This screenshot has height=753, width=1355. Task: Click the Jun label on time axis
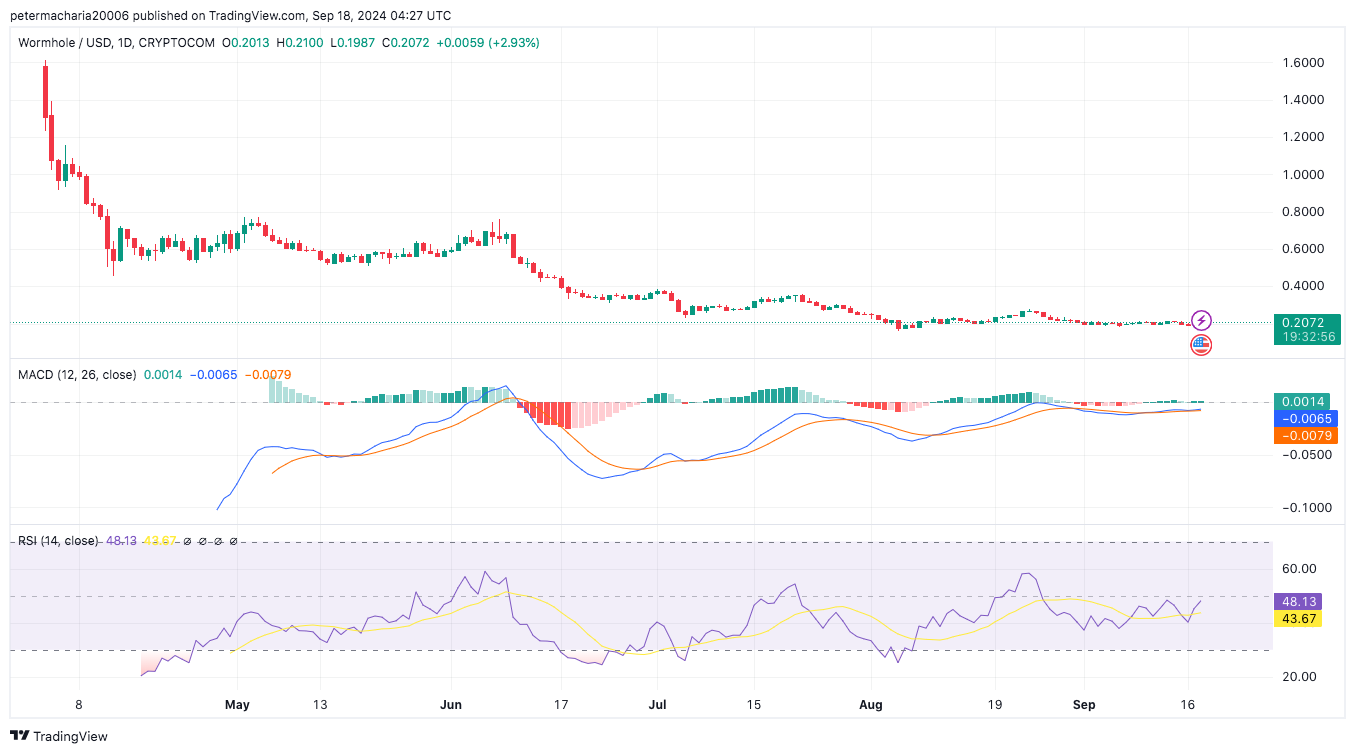click(451, 705)
